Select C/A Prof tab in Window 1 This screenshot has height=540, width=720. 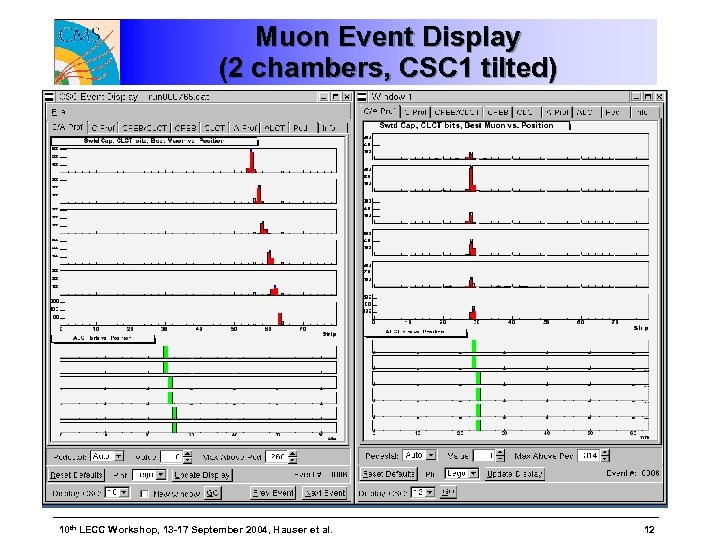coord(380,112)
